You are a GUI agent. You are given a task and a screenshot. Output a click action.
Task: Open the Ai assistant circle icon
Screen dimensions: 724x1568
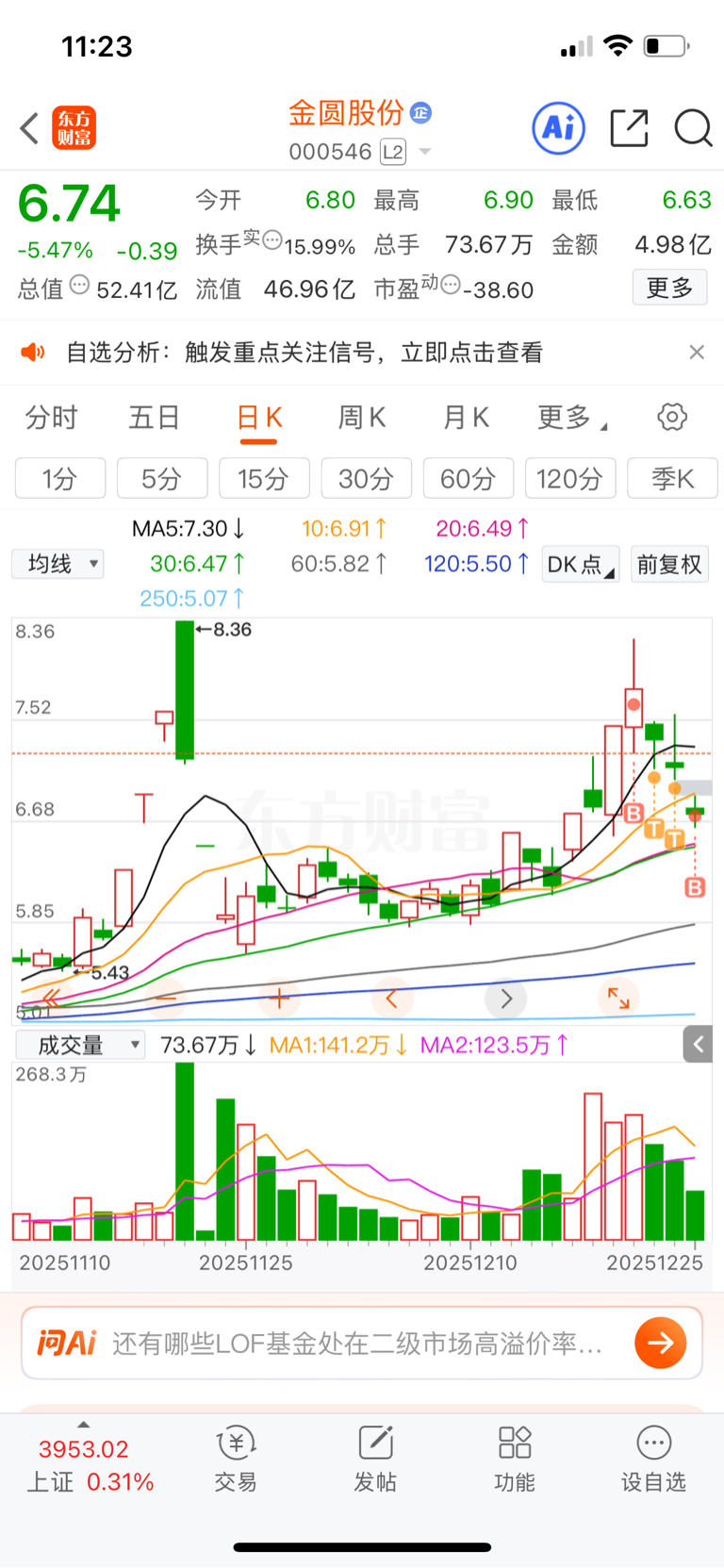[x=559, y=127]
